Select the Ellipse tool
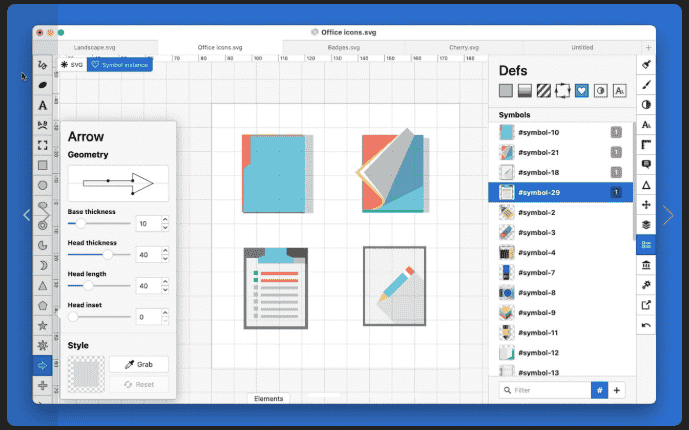Screen dimensions: 689x430 click(x=42, y=185)
